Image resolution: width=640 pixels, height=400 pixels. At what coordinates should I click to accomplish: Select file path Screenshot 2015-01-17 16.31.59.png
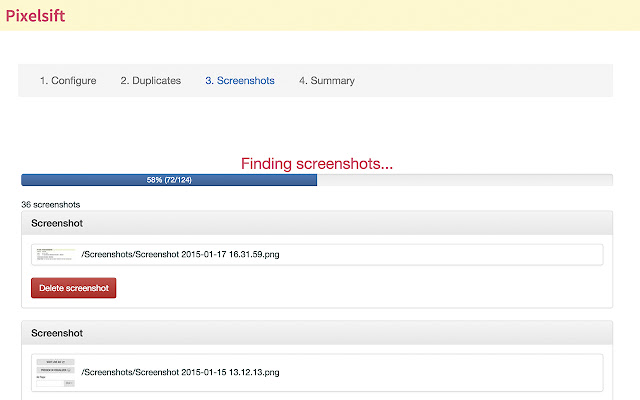[x=180, y=254]
